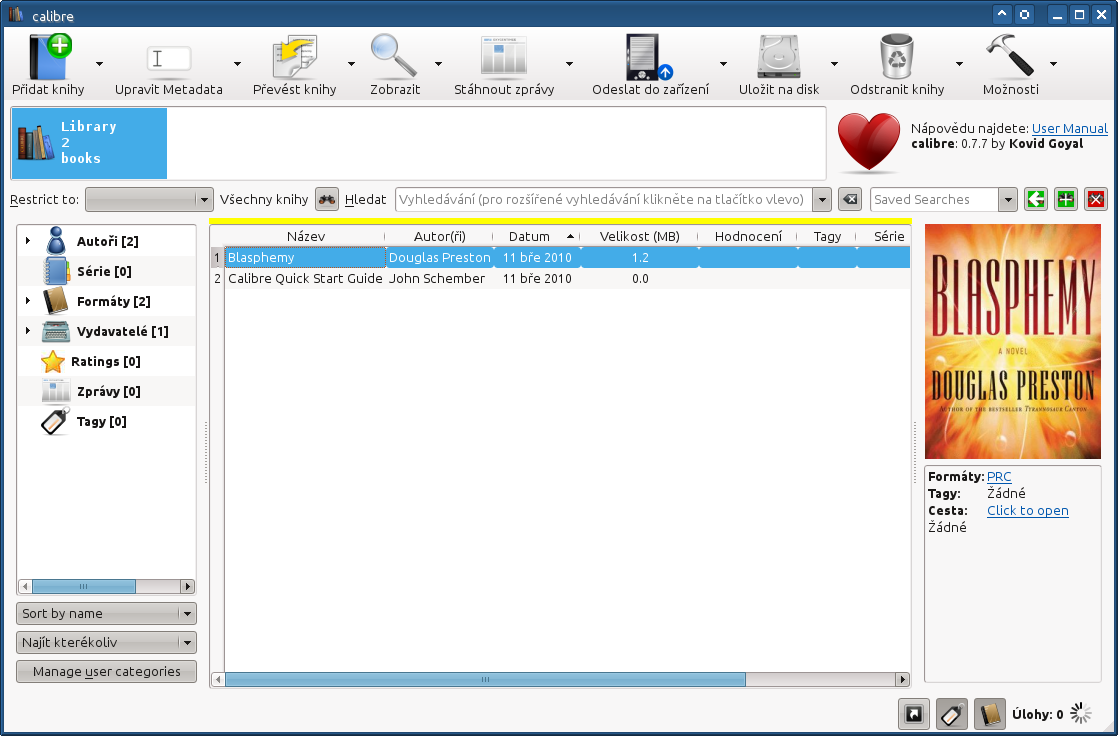Expand the Formáty category
Image resolution: width=1118 pixels, height=736 pixels.
click(28, 301)
